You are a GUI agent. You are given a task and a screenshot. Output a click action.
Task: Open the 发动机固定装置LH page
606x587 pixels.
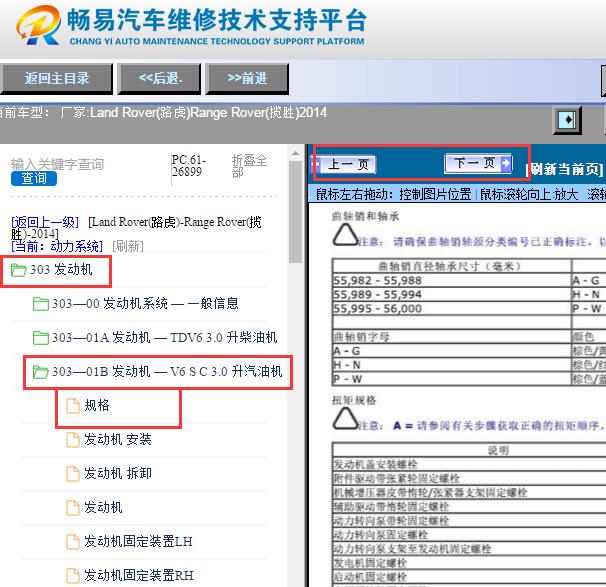[x=138, y=542]
